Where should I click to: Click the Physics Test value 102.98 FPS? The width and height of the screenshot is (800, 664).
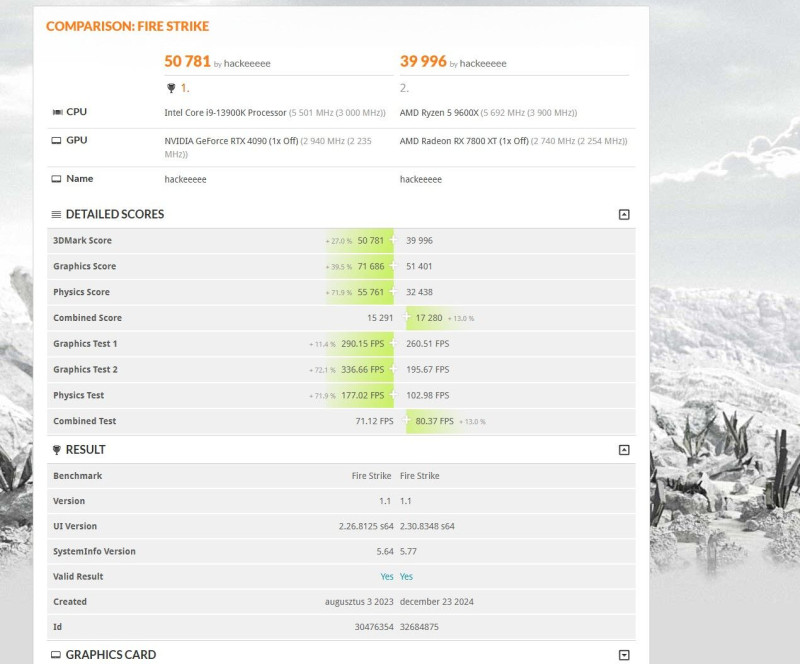point(428,396)
